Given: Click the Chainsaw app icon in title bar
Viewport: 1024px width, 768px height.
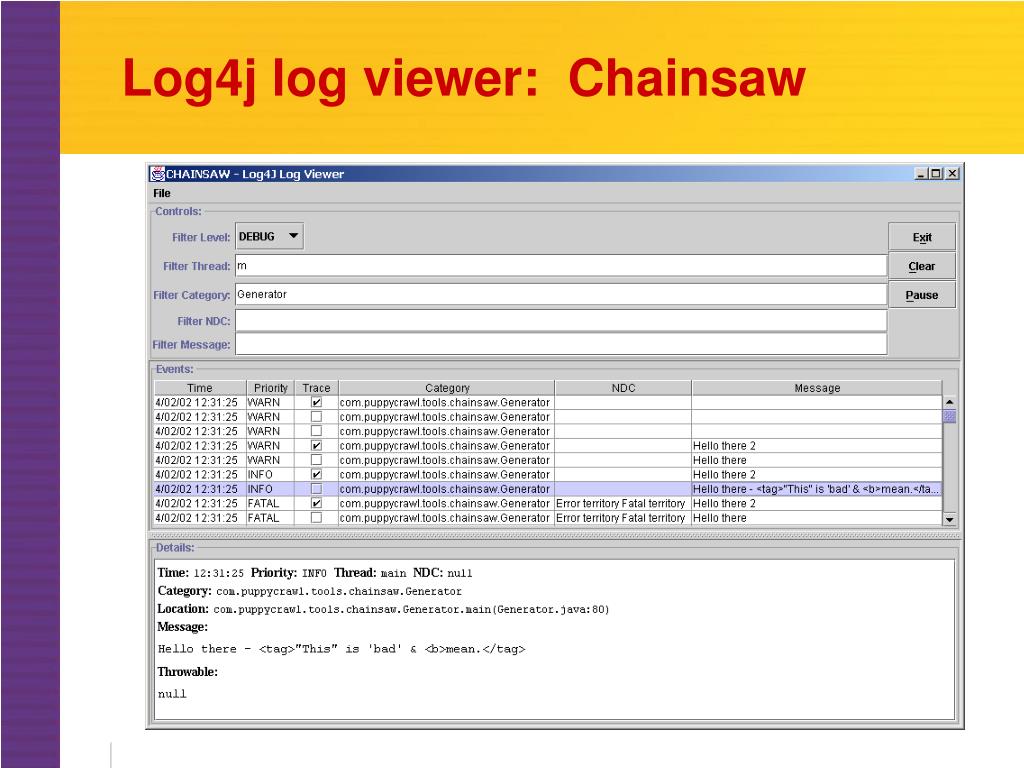Looking at the screenshot, I should [157, 174].
